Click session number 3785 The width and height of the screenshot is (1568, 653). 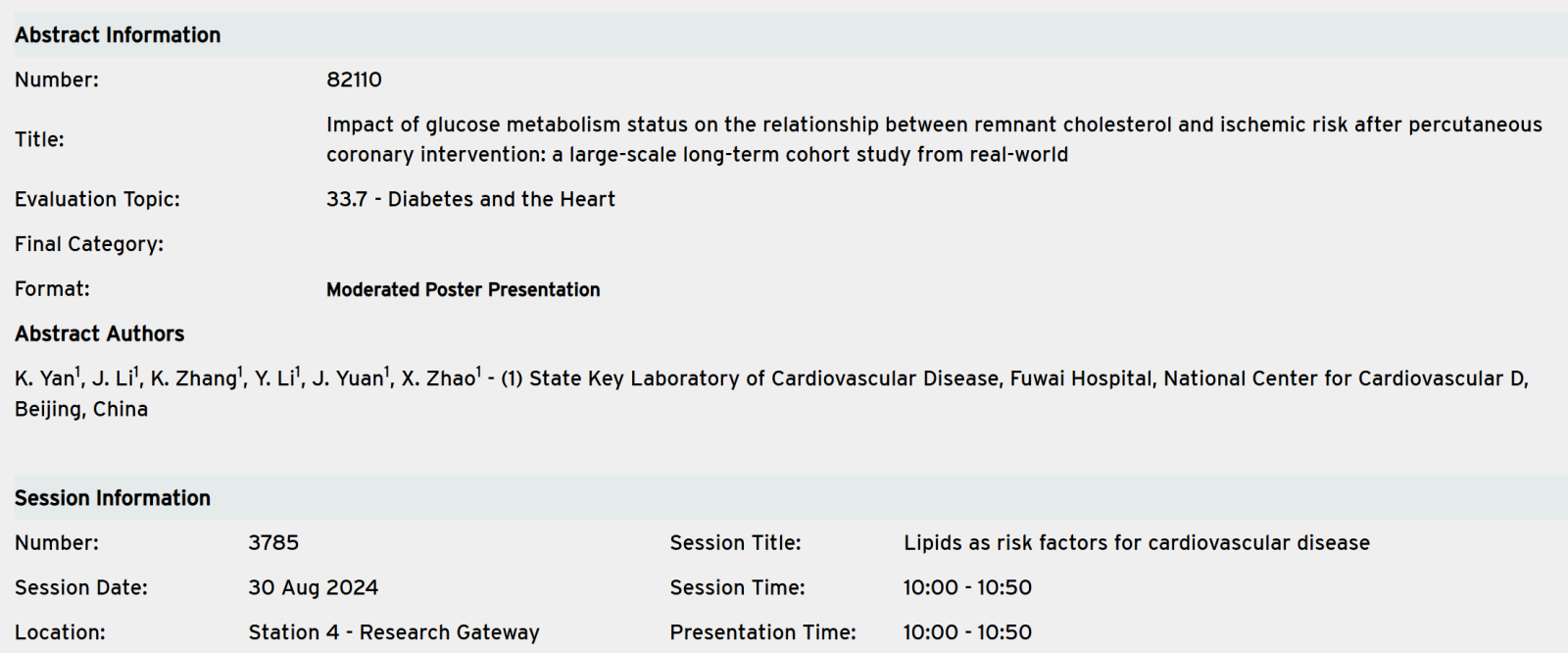click(x=273, y=543)
